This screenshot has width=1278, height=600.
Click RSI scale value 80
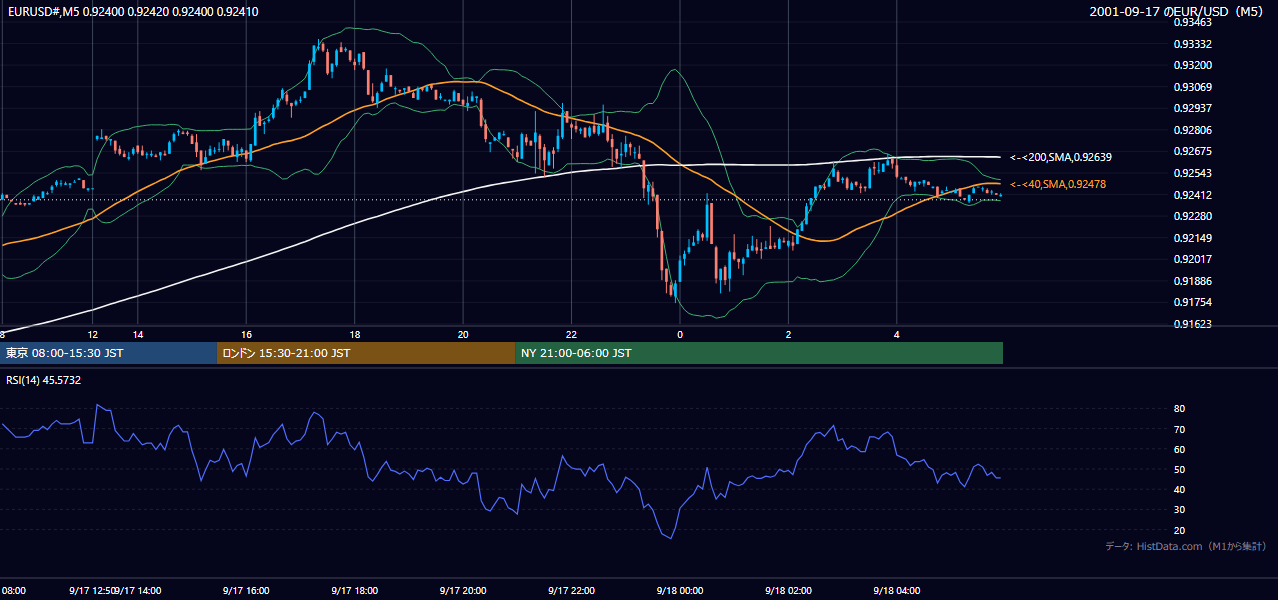(x=1179, y=409)
